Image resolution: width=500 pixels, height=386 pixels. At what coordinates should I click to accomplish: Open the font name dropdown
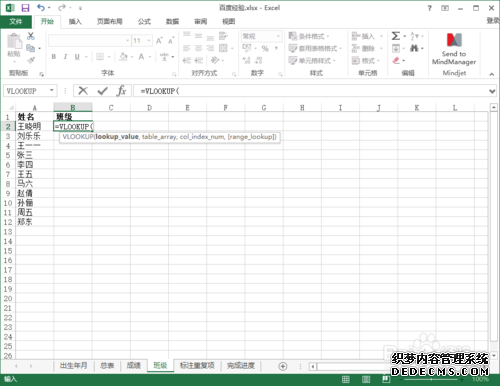coord(127,41)
